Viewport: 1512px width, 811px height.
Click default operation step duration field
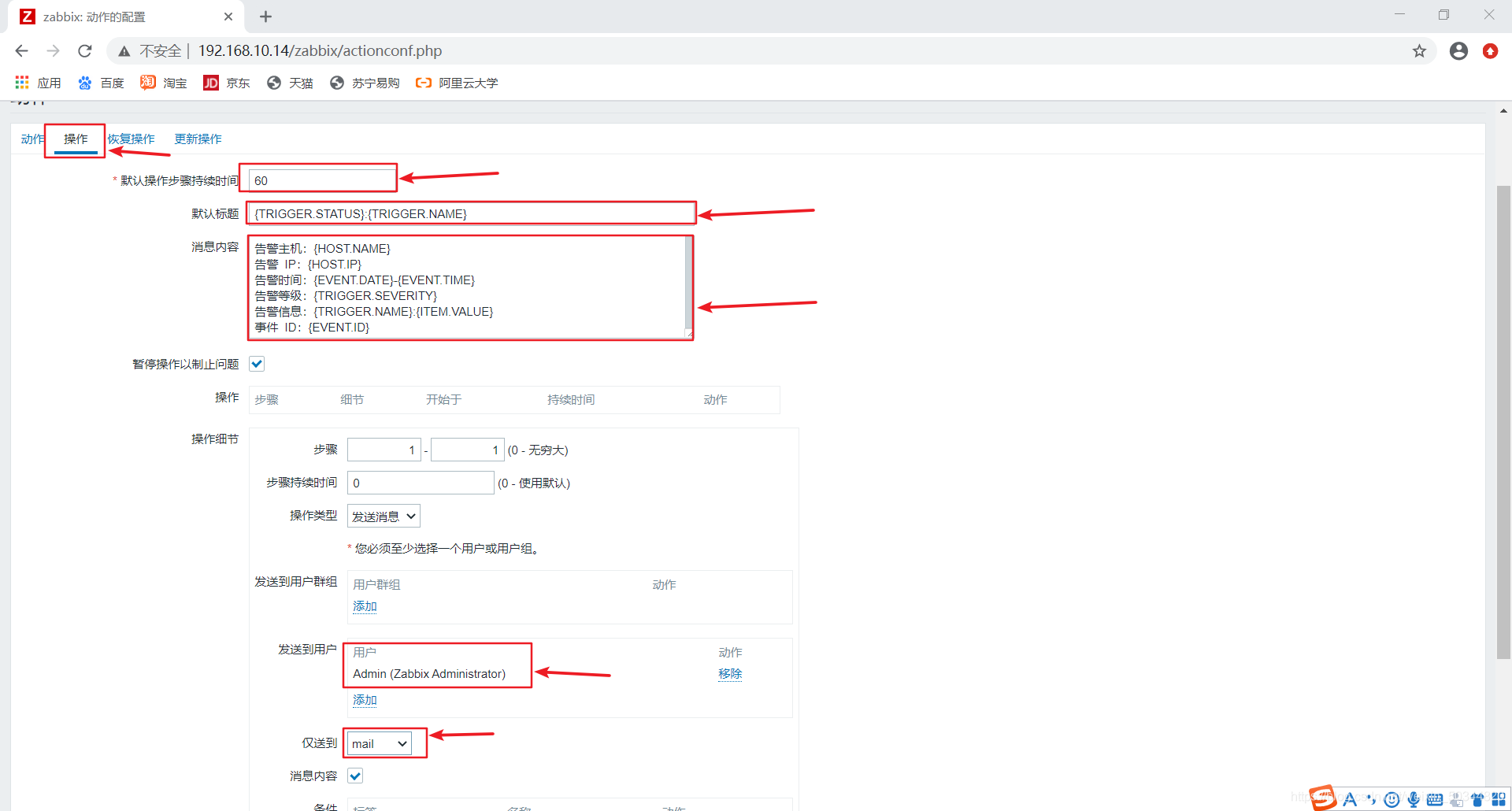[x=322, y=180]
